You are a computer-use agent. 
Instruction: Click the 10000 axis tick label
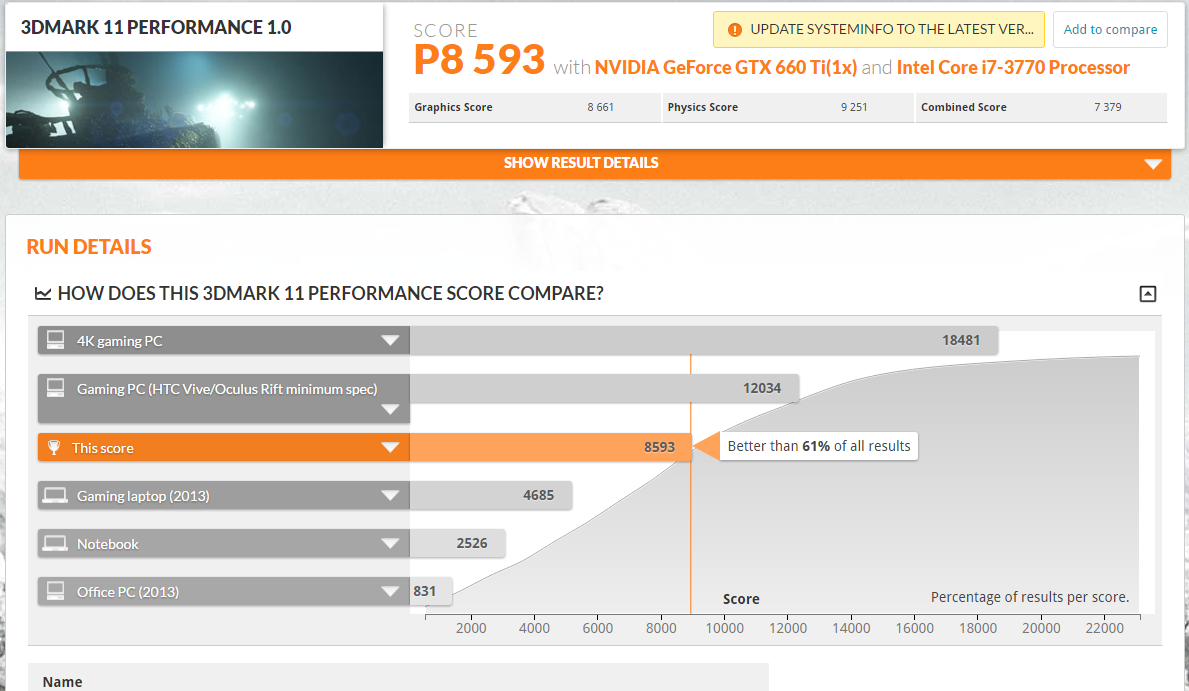724,628
